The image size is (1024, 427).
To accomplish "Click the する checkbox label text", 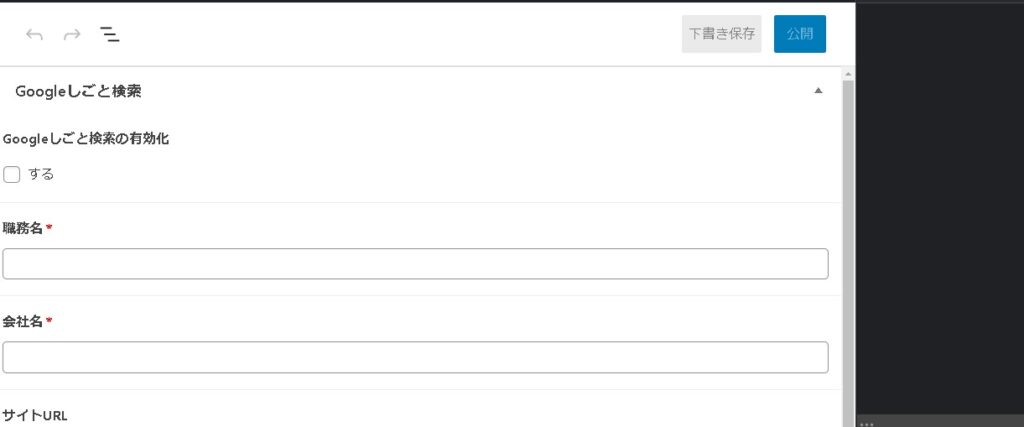I will click(41, 174).
